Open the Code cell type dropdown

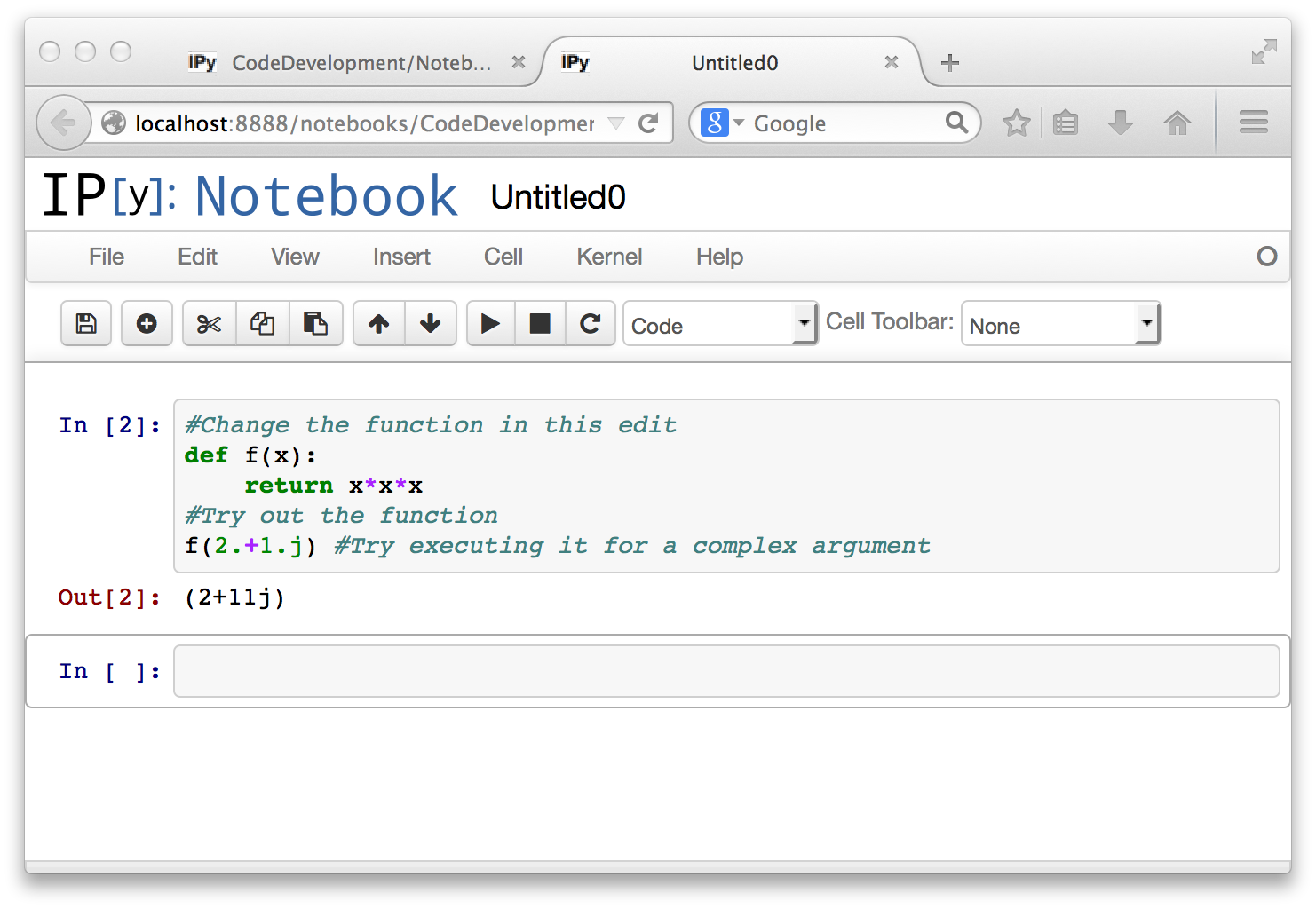pos(720,325)
